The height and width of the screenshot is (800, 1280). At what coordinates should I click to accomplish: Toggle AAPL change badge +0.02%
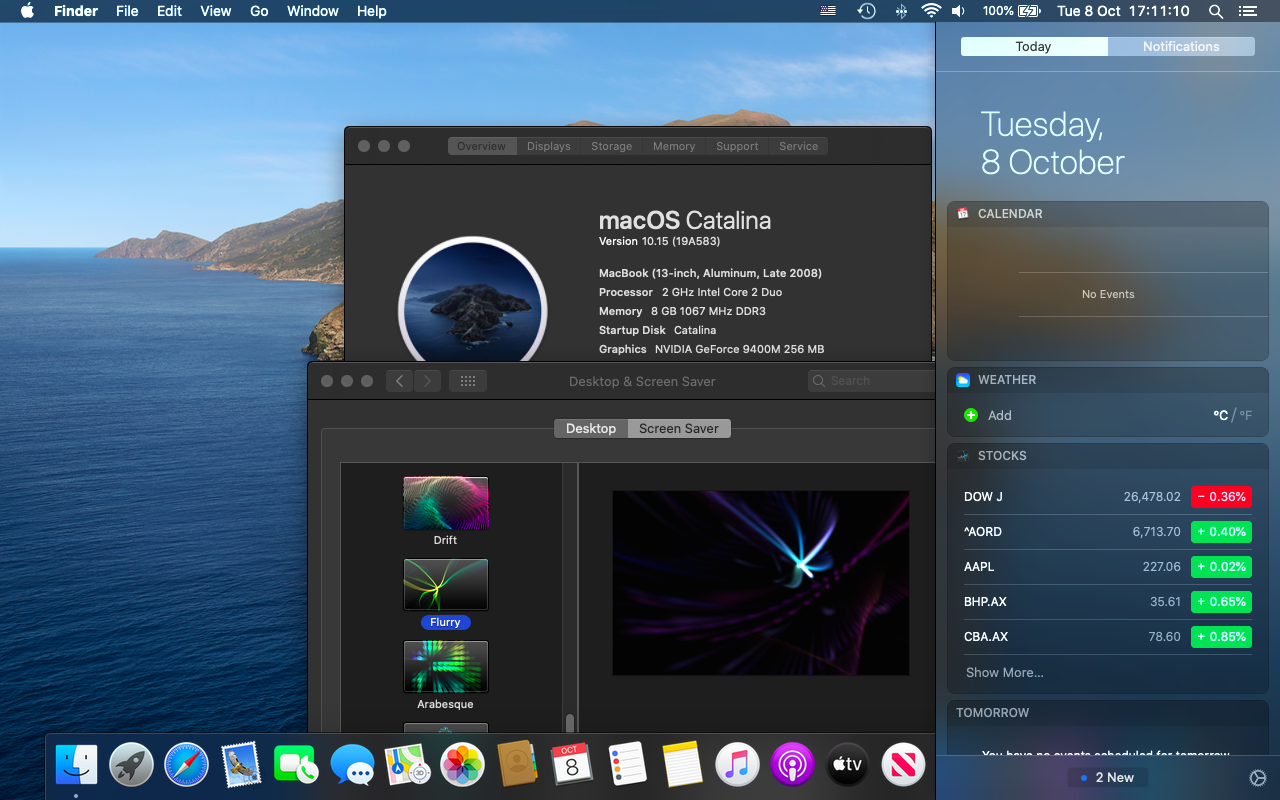pyautogui.click(x=1221, y=567)
